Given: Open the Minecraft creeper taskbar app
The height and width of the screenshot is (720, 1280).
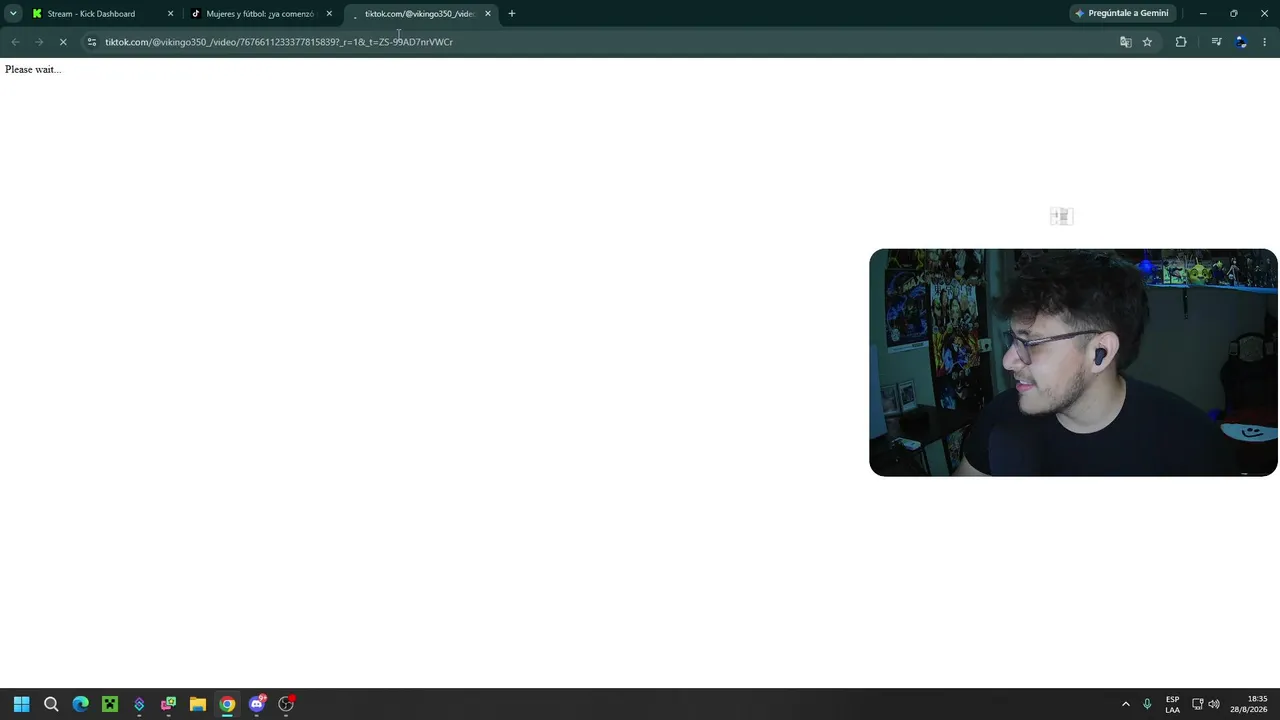Looking at the screenshot, I should pos(110,704).
